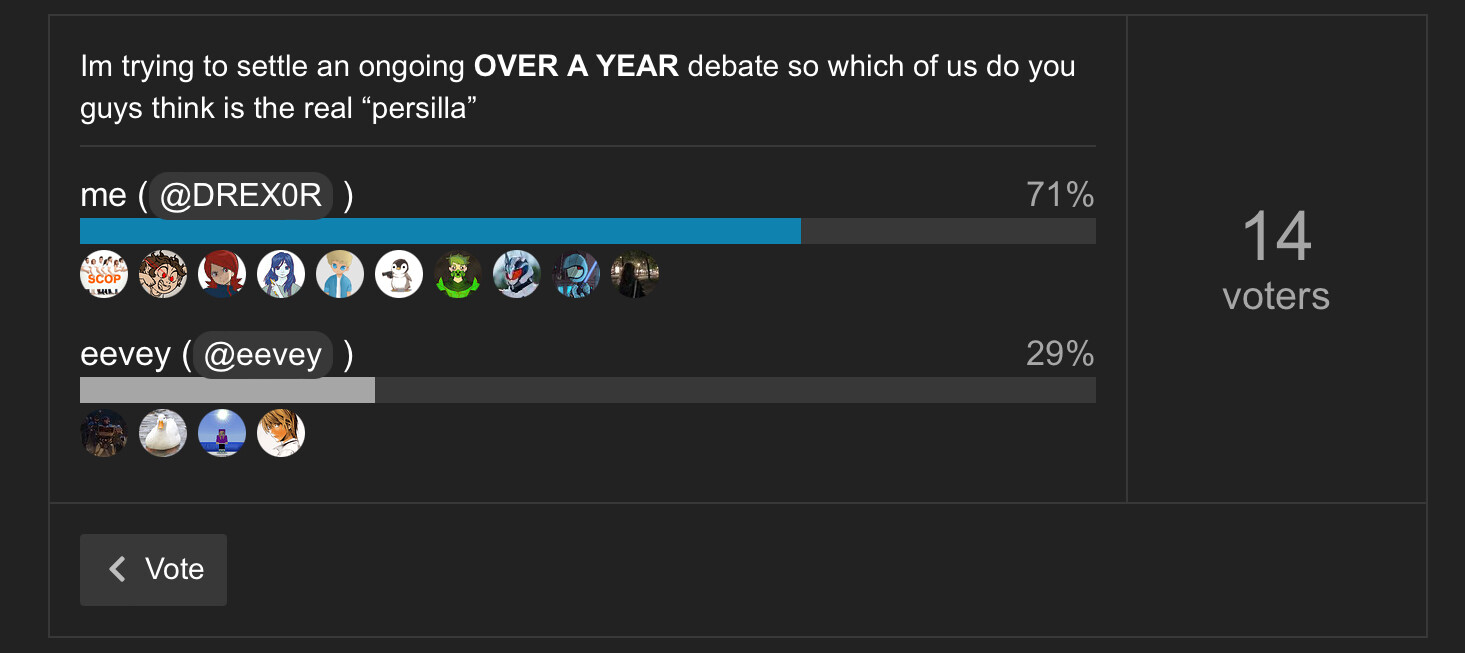Viewport: 1465px width, 653px height.
Task: Click the @eevey user mention
Action: pos(262,355)
